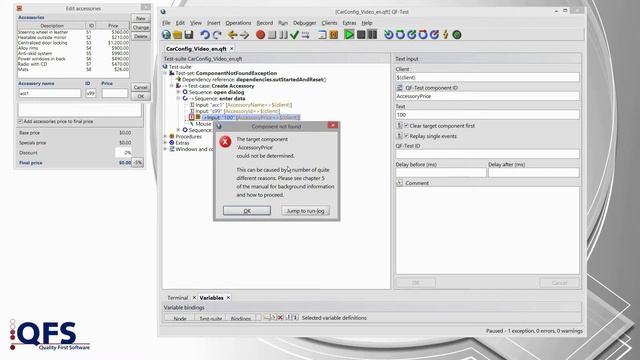The height and width of the screenshot is (360, 640).
Task: Close the Variables tab
Action: (228, 298)
